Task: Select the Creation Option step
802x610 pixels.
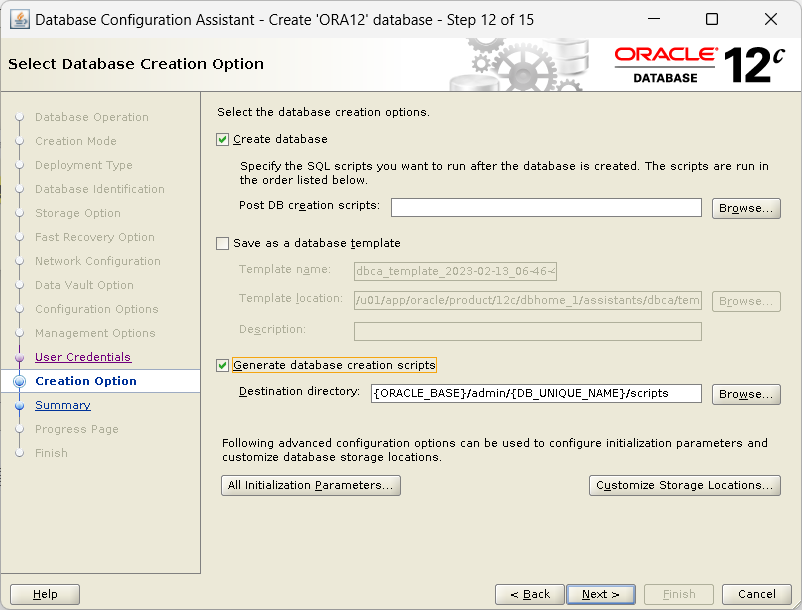Action: pos(86,381)
